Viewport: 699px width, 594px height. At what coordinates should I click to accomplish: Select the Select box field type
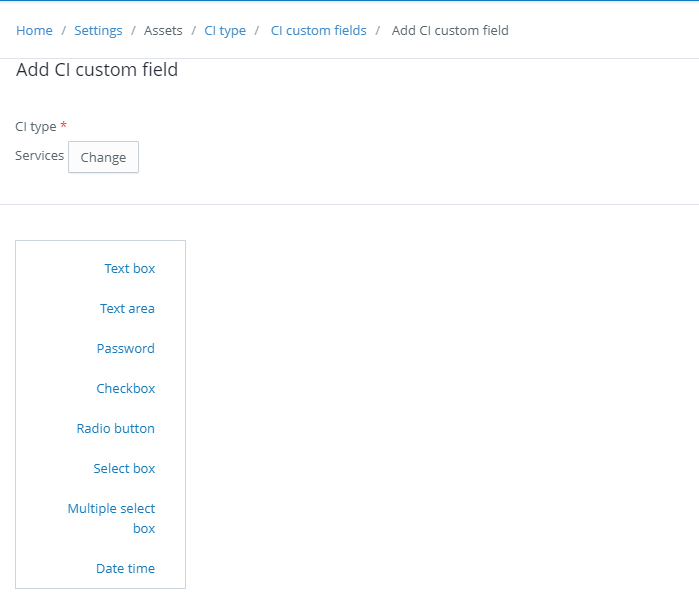tap(124, 469)
